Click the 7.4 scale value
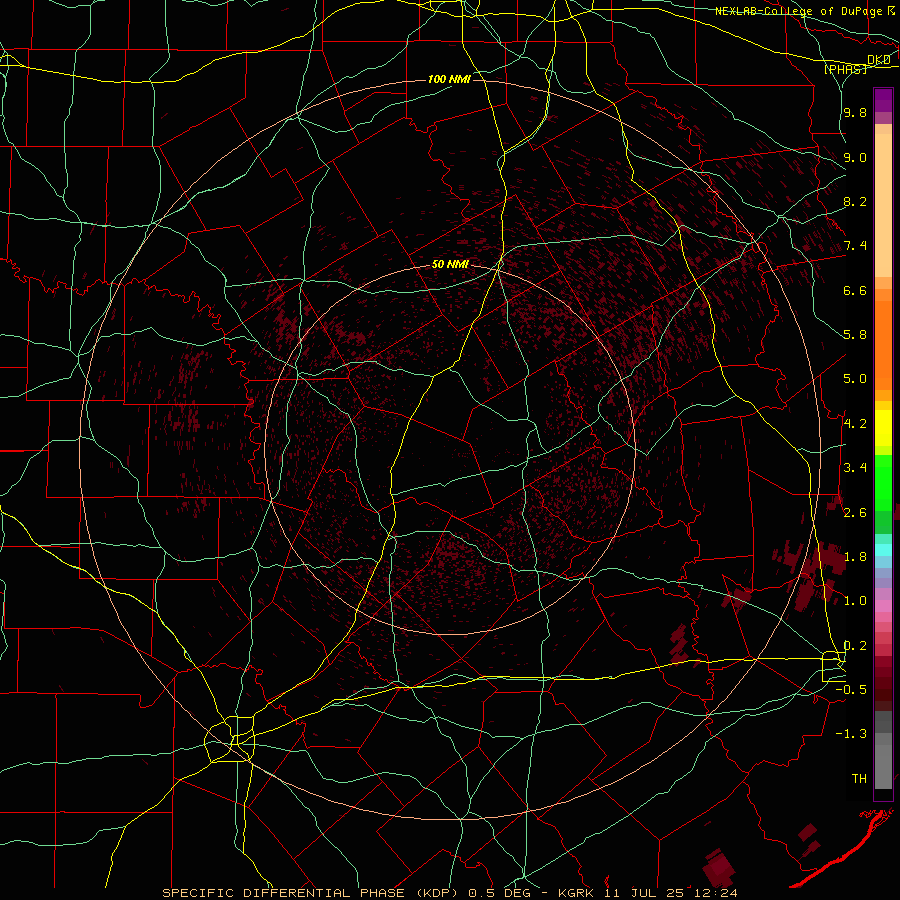The width and height of the screenshot is (900, 900). point(855,246)
